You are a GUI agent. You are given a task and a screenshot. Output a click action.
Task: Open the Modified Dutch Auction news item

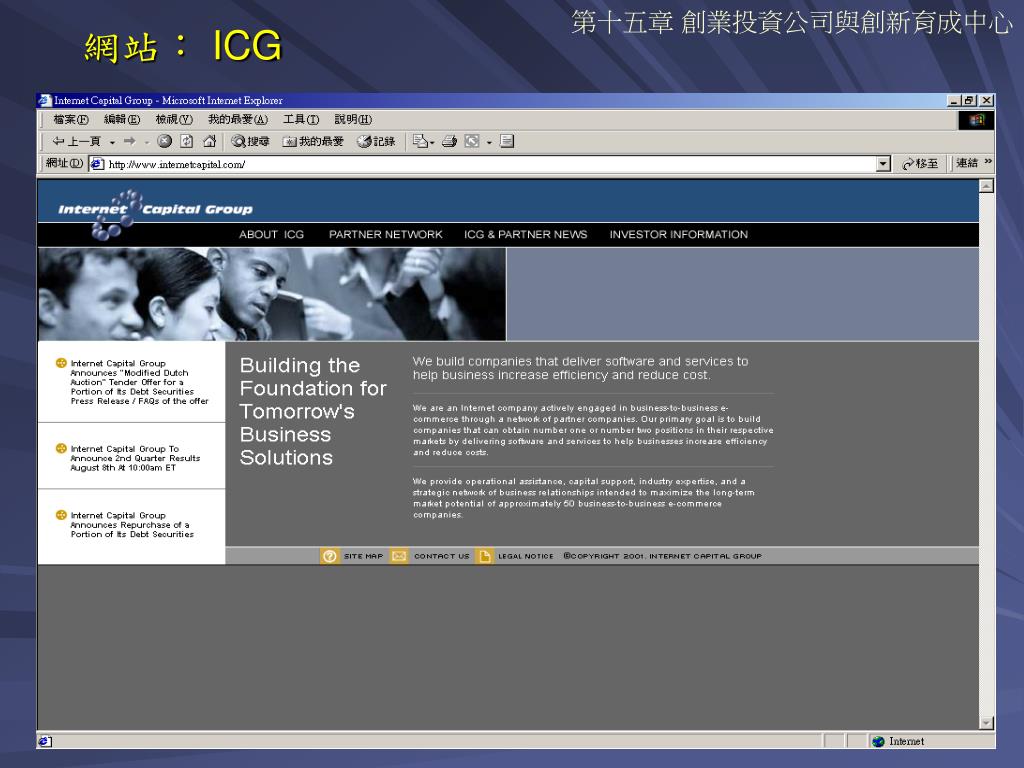139,382
